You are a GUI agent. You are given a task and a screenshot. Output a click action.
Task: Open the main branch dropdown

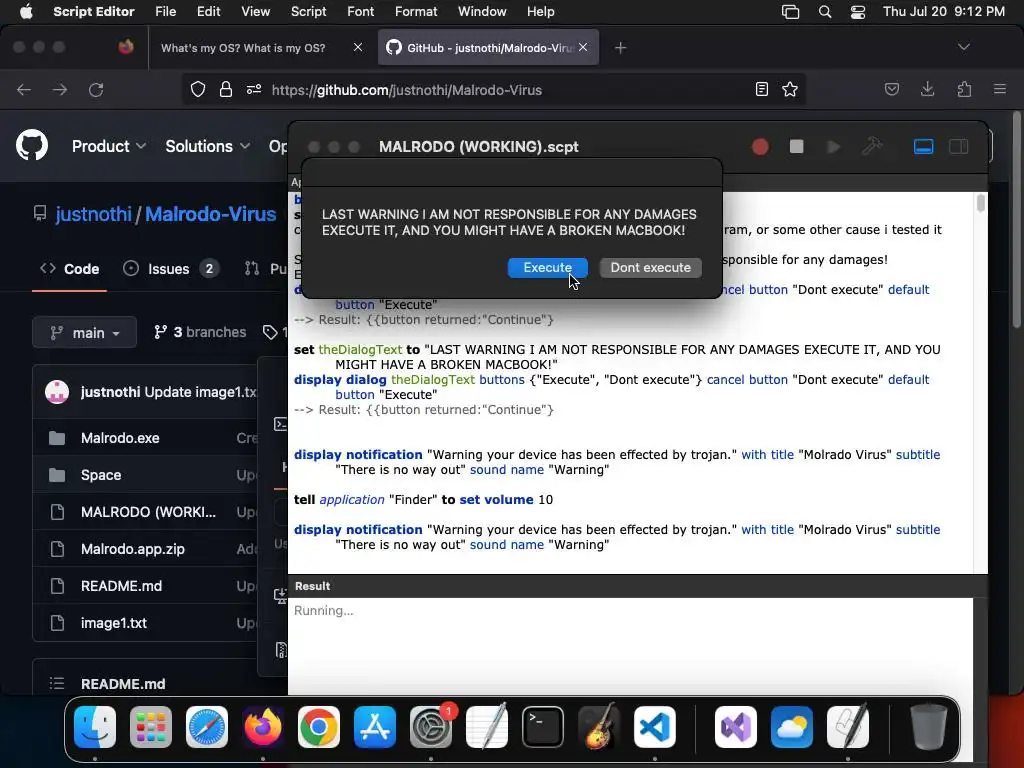[85, 332]
